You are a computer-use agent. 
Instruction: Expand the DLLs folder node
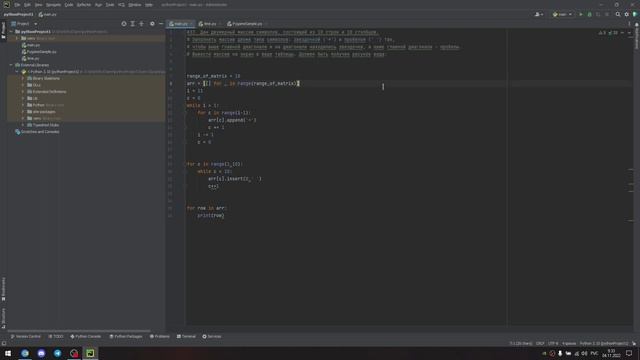click(x=23, y=85)
